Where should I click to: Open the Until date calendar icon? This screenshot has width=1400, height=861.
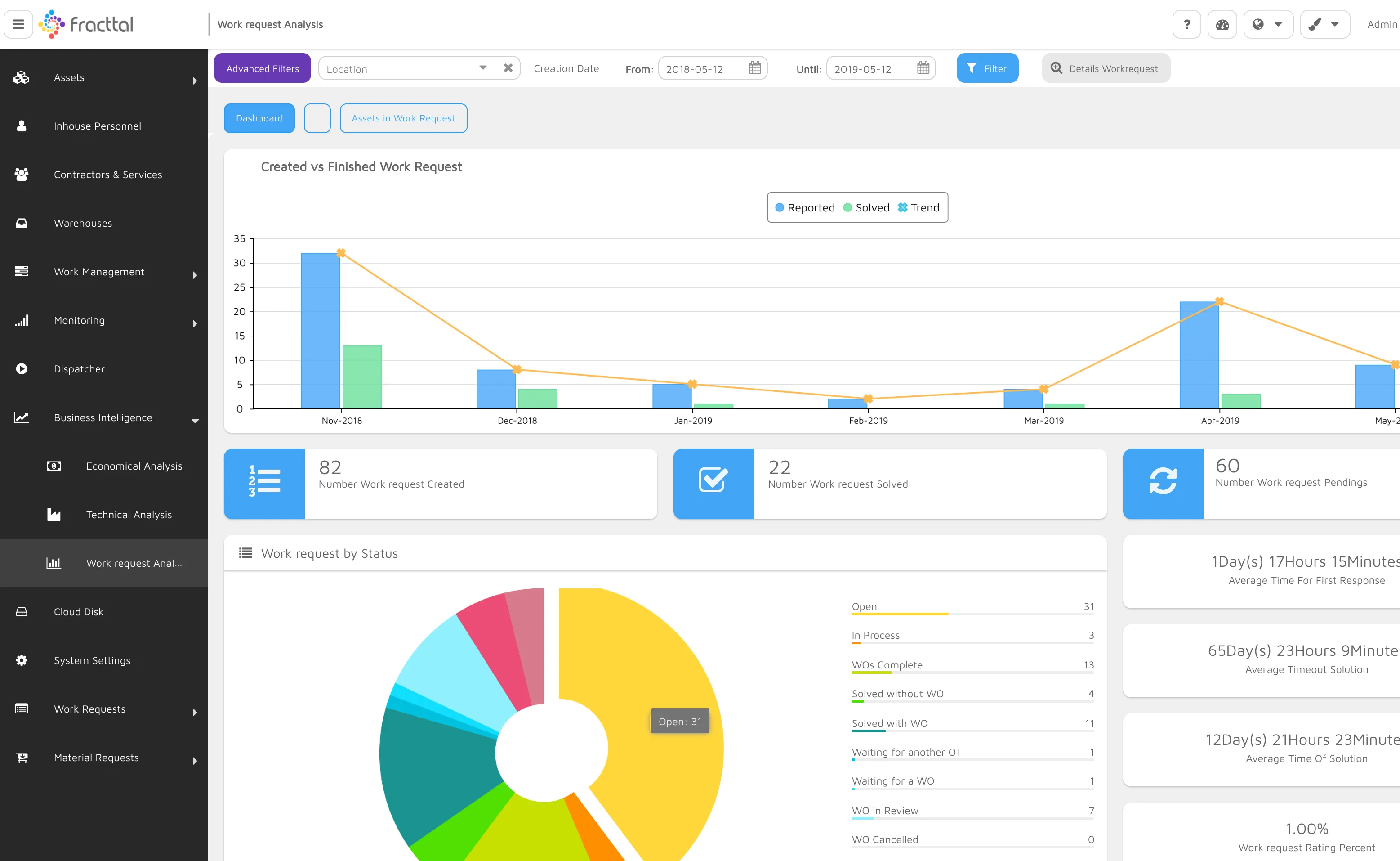tap(923, 68)
